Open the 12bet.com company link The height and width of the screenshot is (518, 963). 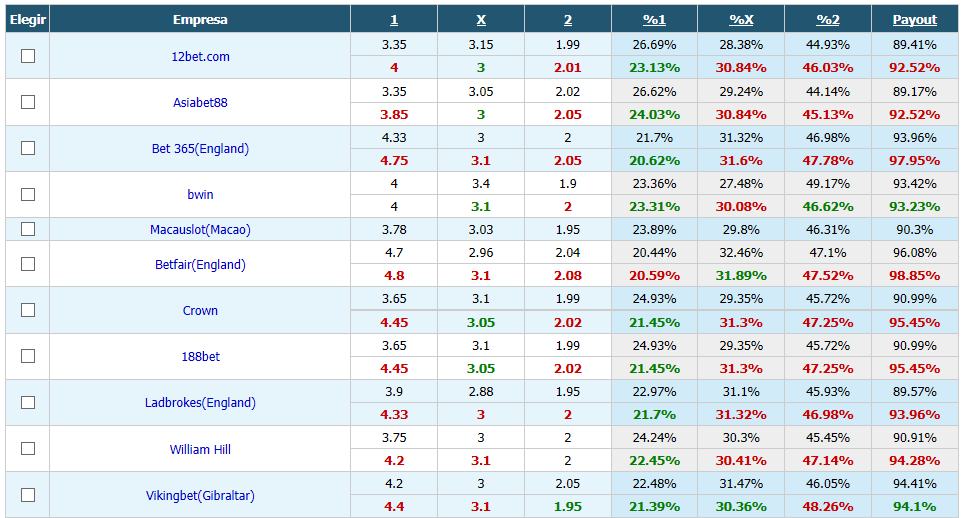[200, 57]
